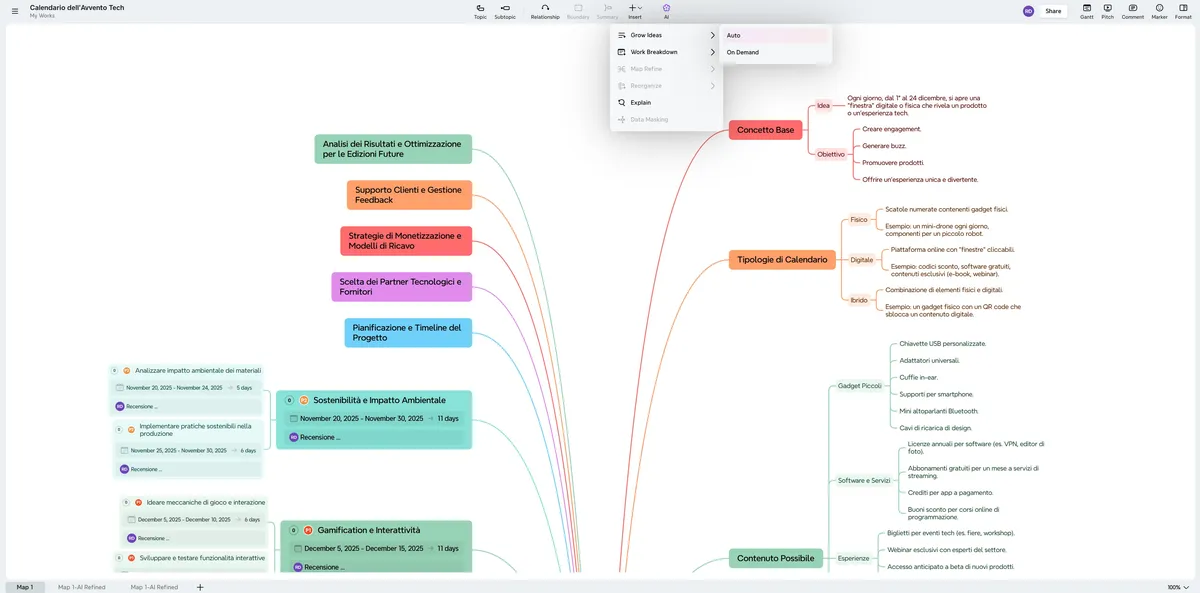Add a new Topic from toolbar
This screenshot has width=1200, height=593.
(480, 11)
